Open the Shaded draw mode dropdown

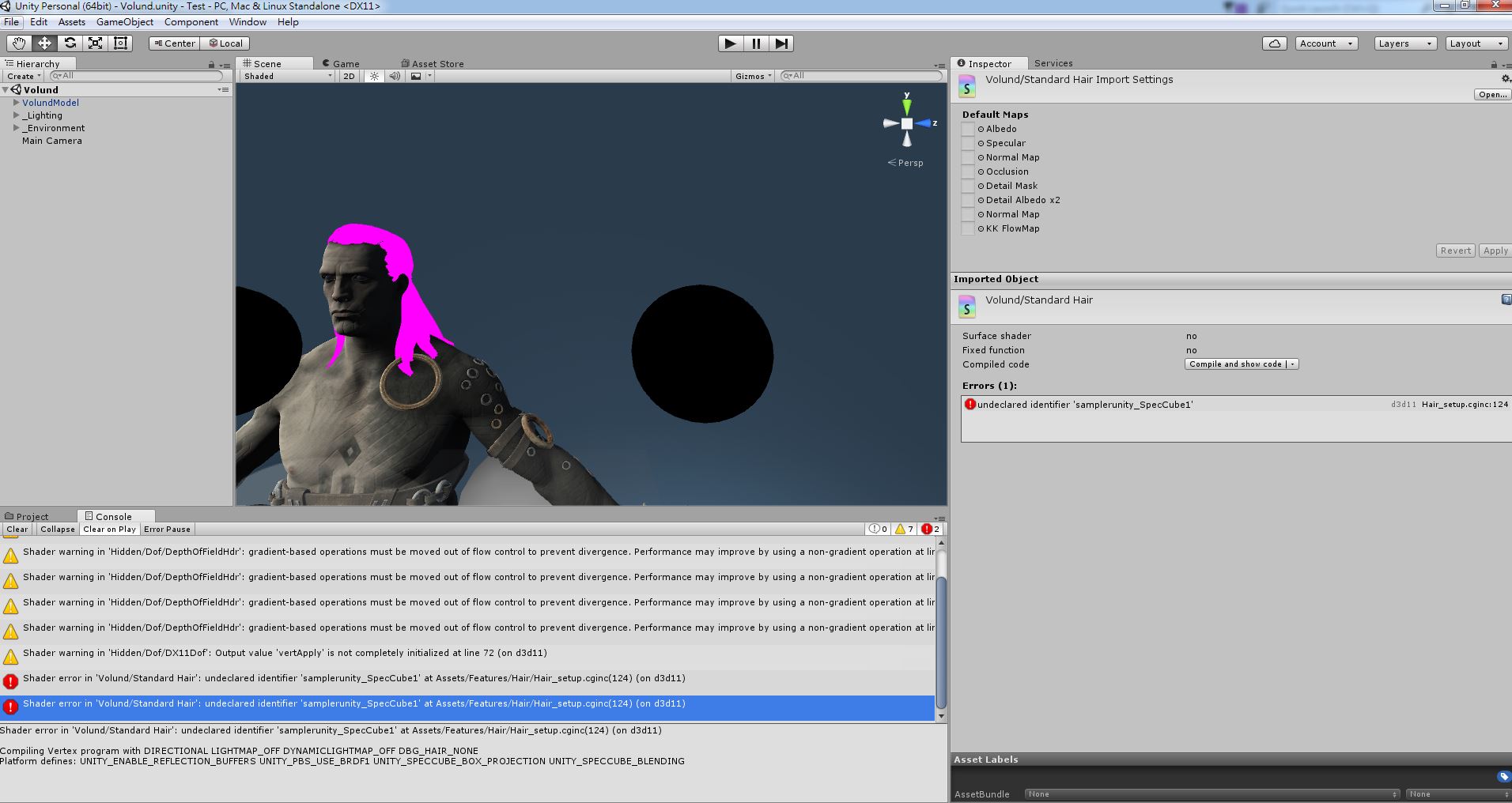click(287, 76)
